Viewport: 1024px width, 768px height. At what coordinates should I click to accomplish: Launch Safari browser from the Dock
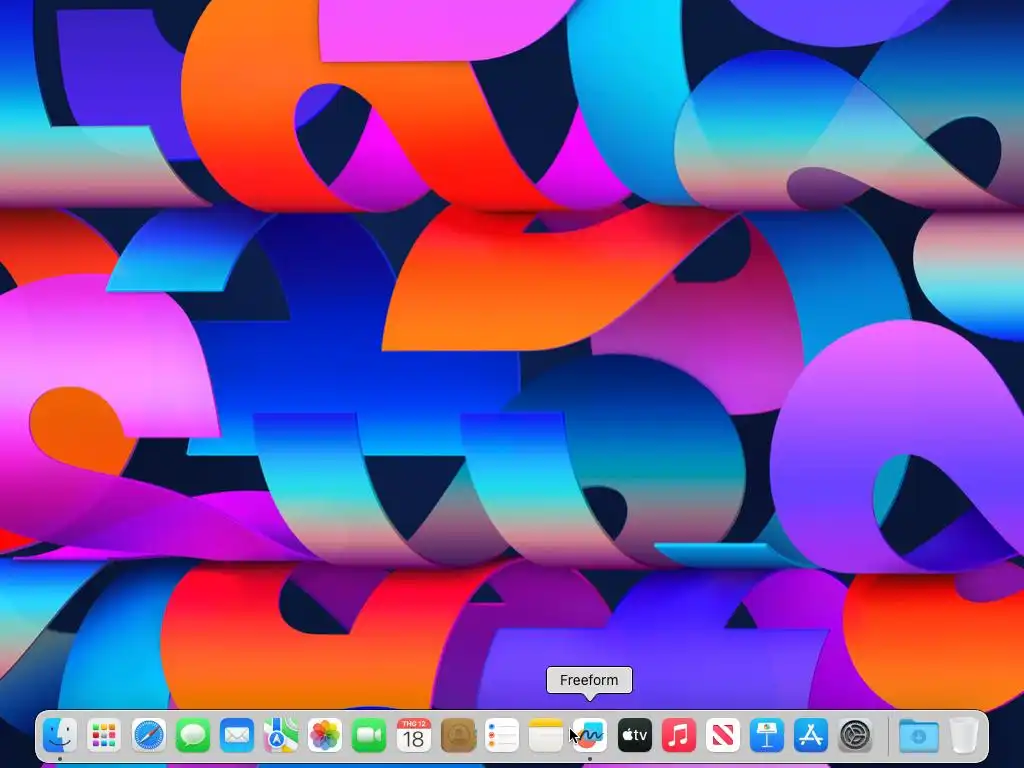point(148,735)
